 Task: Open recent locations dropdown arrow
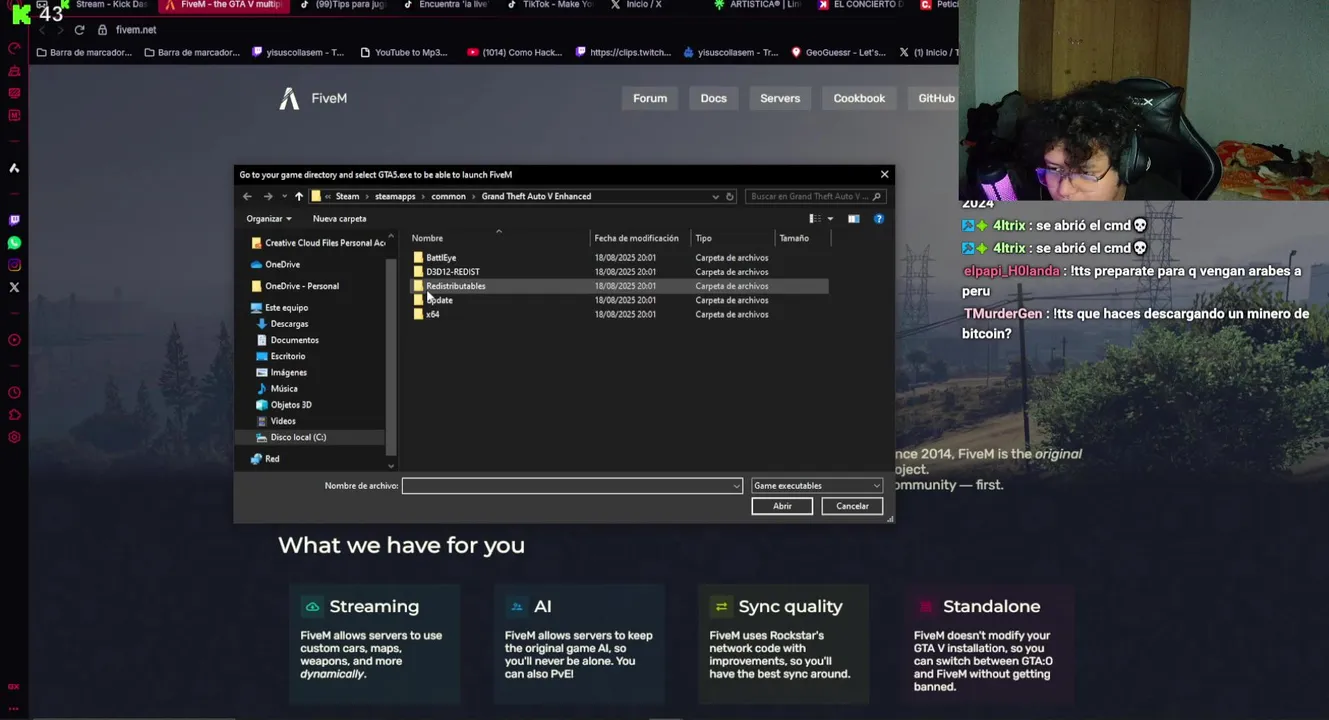click(284, 196)
